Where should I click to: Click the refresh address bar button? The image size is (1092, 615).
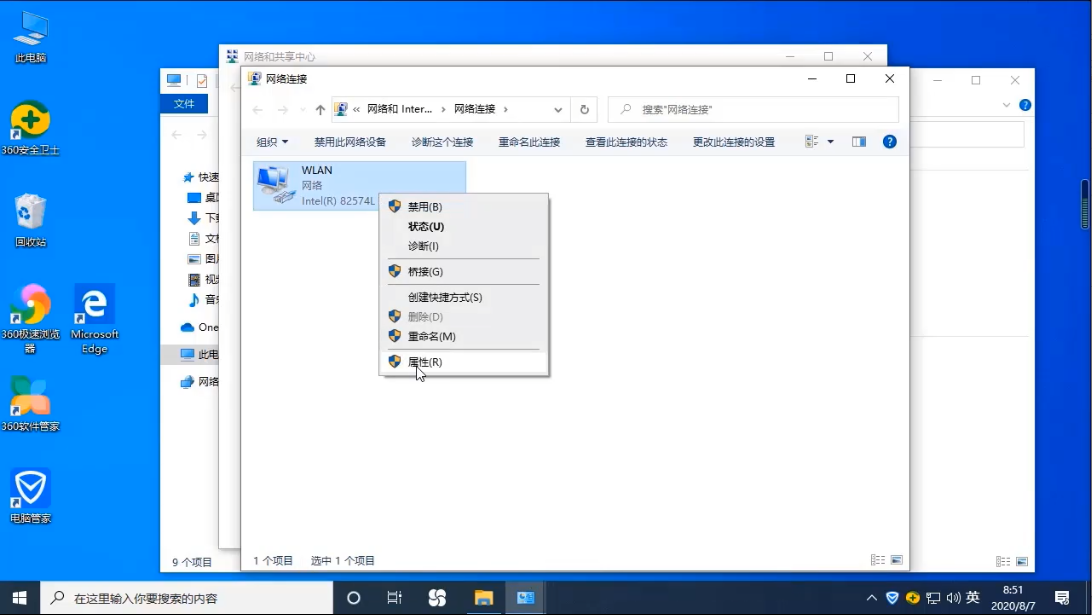(x=585, y=109)
